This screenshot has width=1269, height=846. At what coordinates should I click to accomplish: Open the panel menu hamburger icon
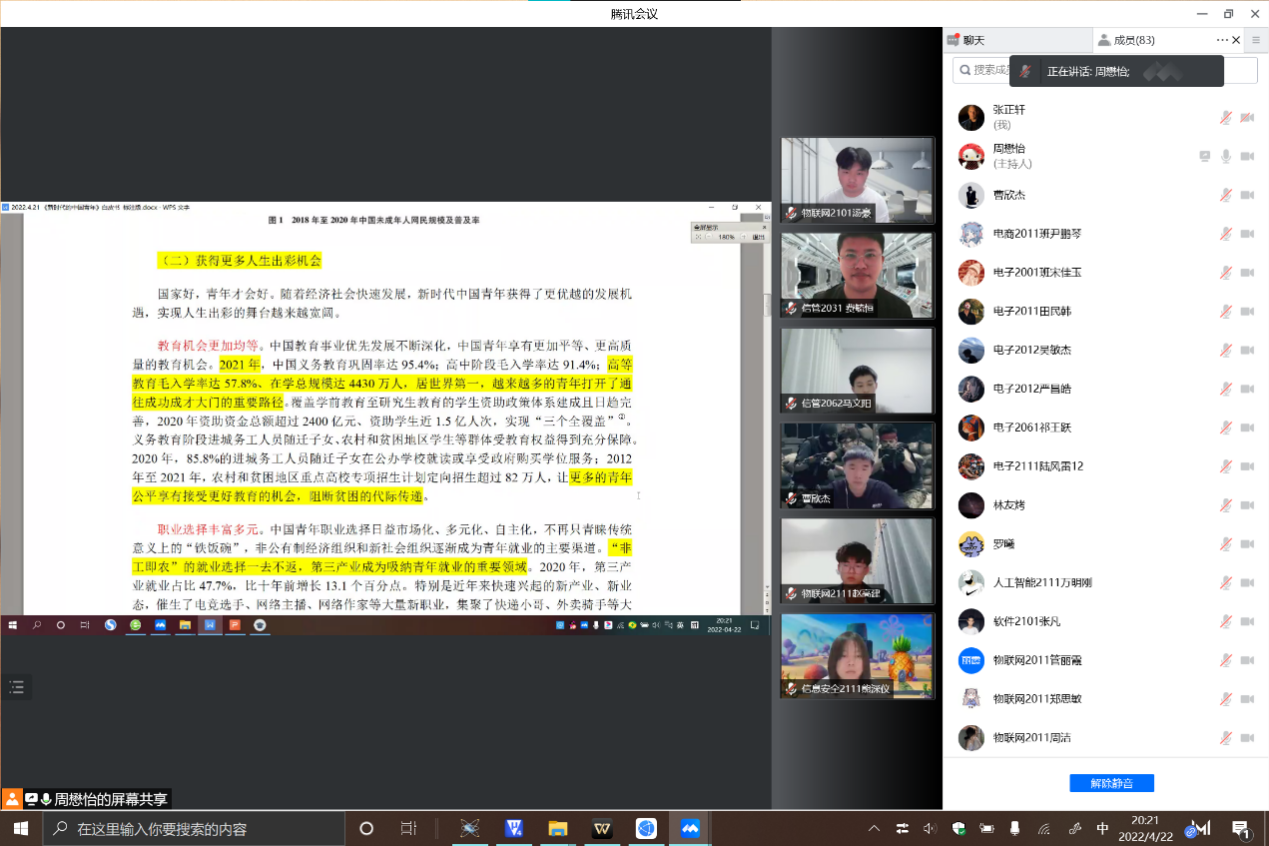1256,40
